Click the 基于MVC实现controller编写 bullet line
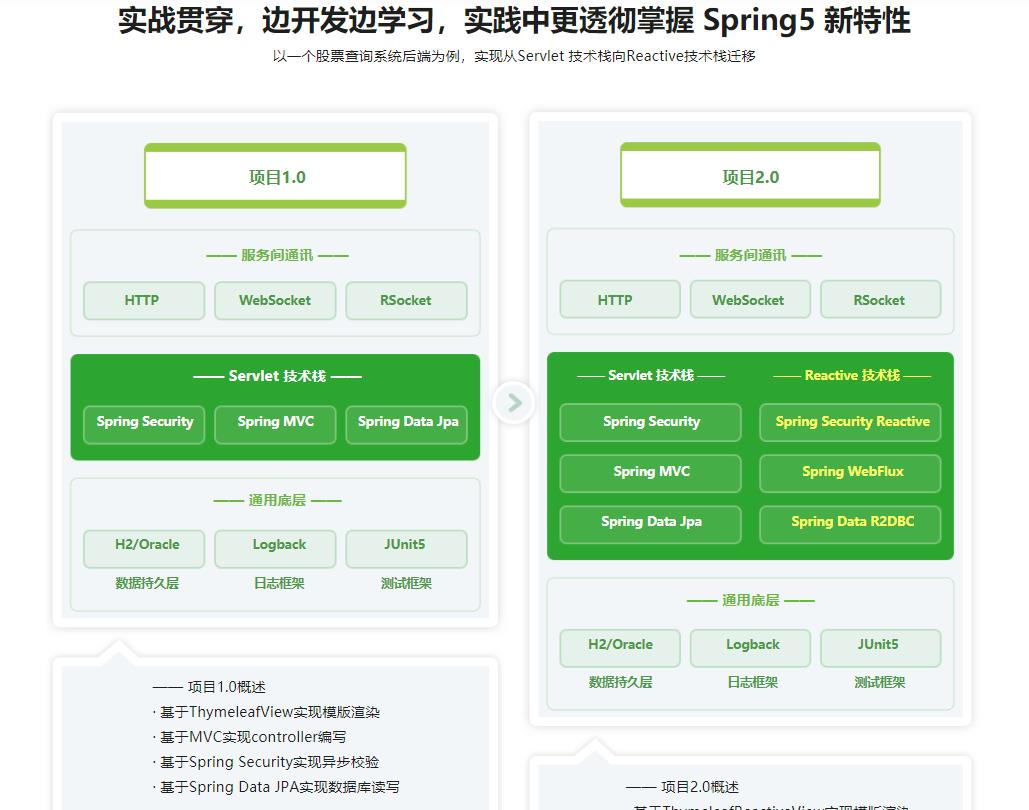Screen dimensions: 1029x810 click(253, 737)
